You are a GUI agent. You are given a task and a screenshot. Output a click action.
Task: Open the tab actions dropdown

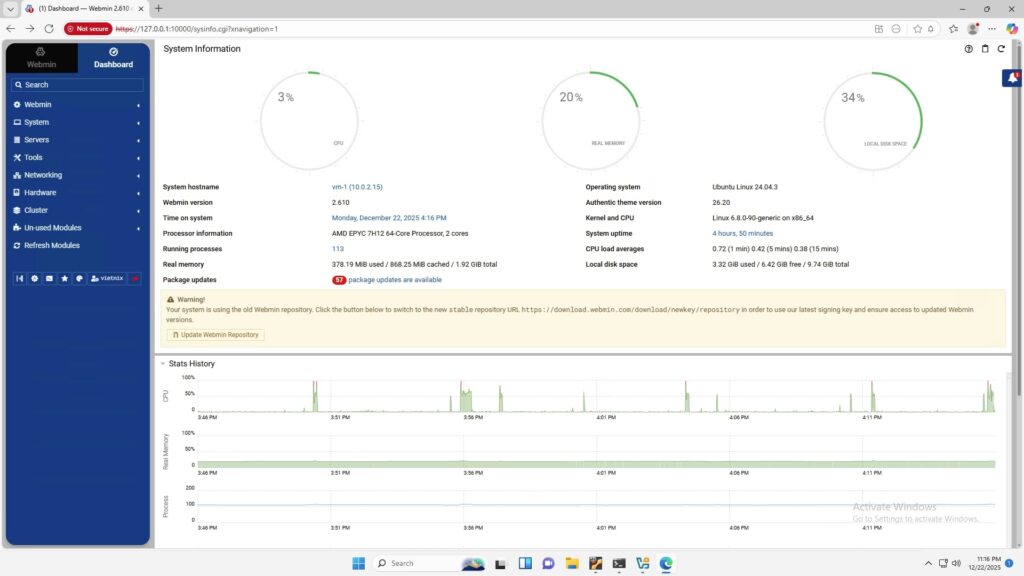pyautogui.click(x=10, y=8)
